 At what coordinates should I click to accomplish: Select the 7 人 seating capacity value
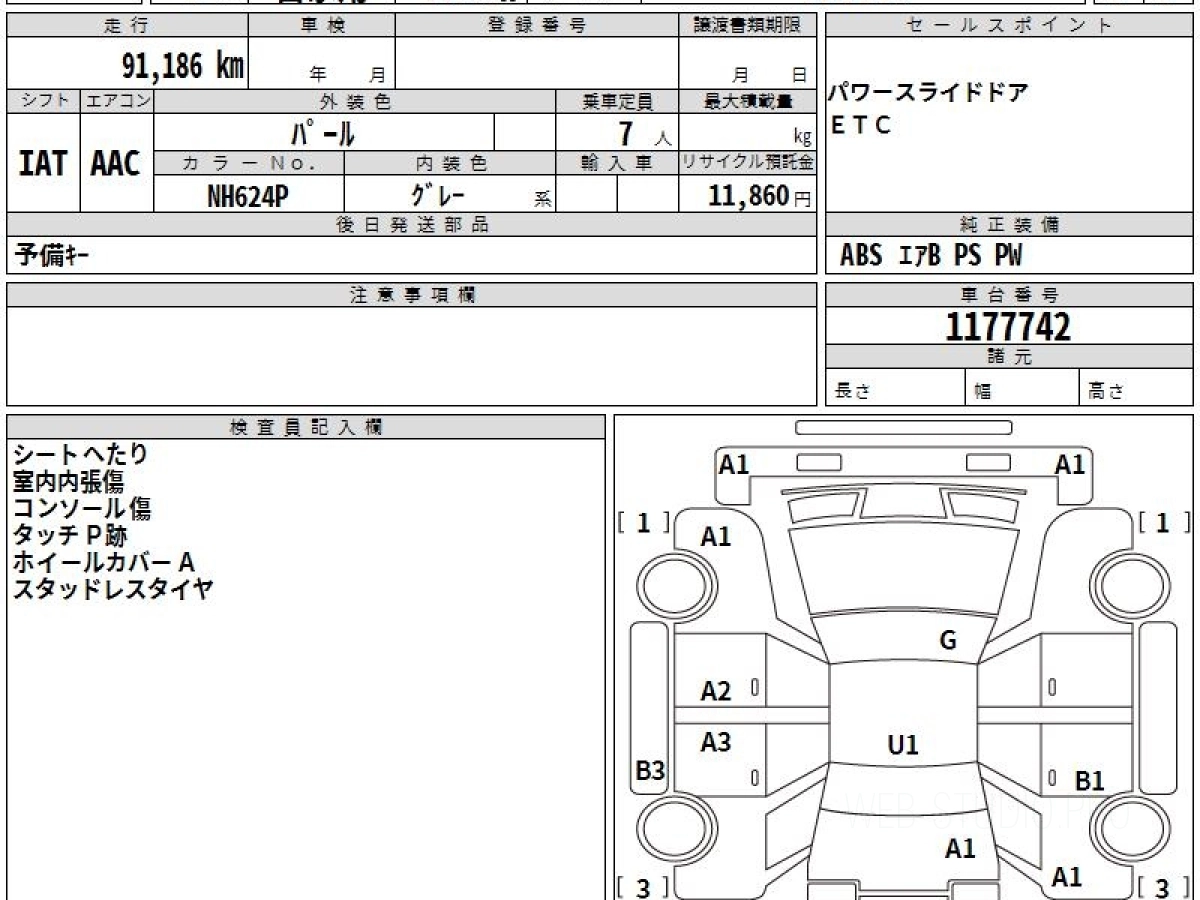644,134
